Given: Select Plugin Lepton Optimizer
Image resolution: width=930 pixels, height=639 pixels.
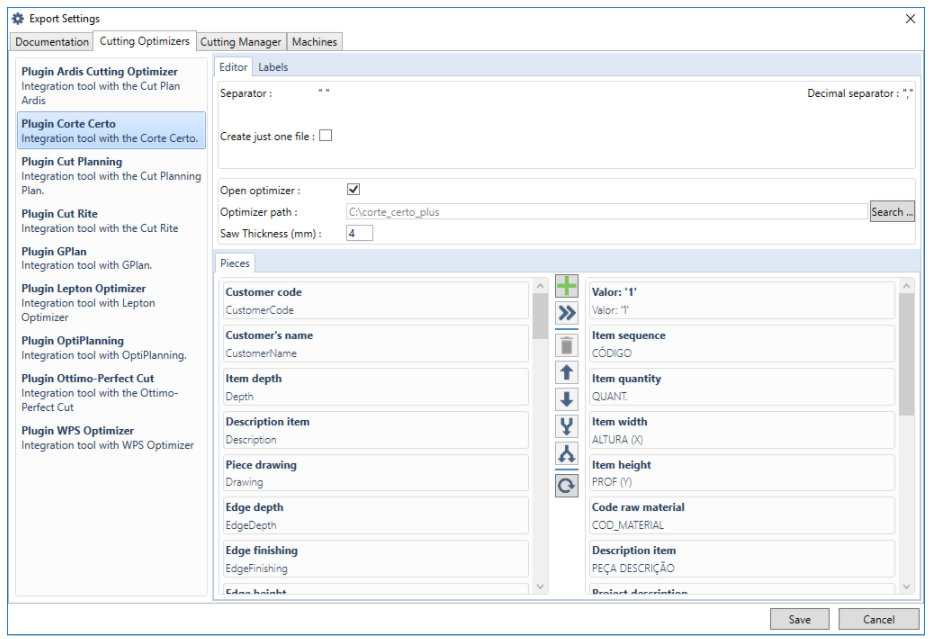Looking at the screenshot, I should click(111, 303).
